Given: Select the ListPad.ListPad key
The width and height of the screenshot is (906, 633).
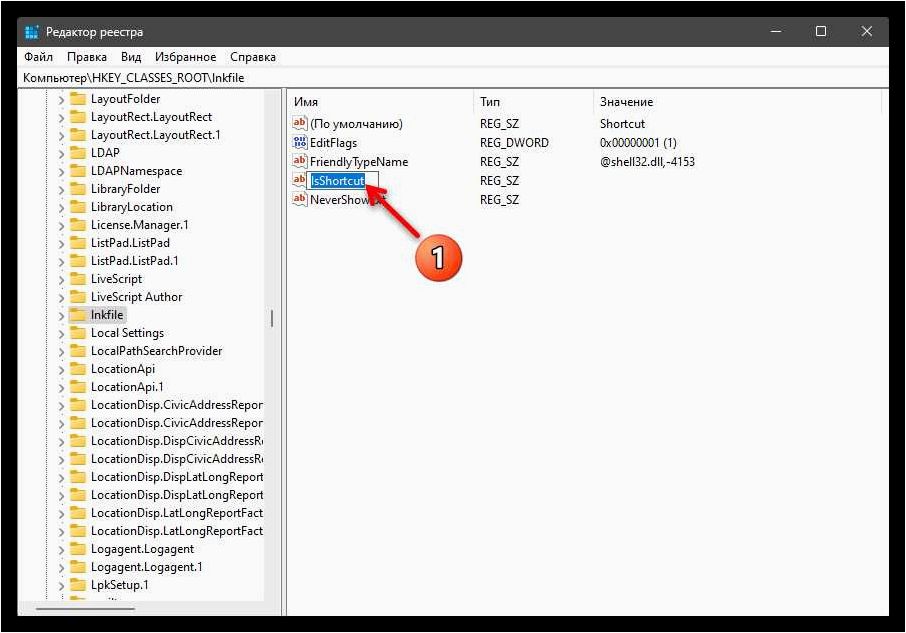Looking at the screenshot, I should point(130,243).
